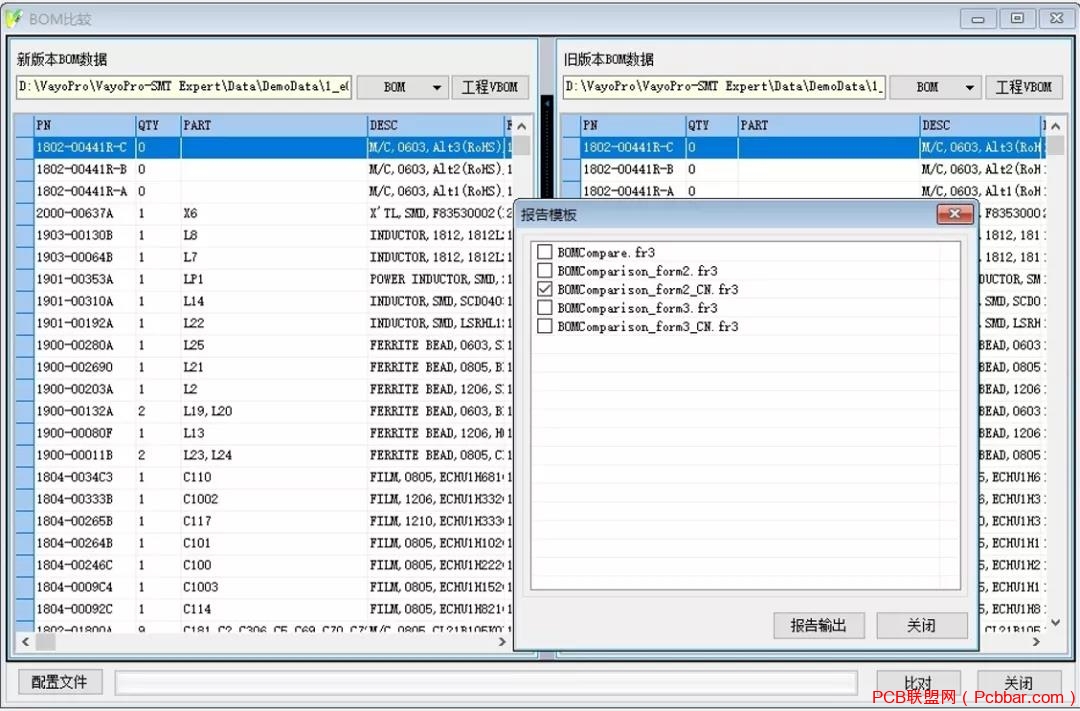
Task: Click right arrow of old table horizontal scrollbar
Action: coord(1036,641)
